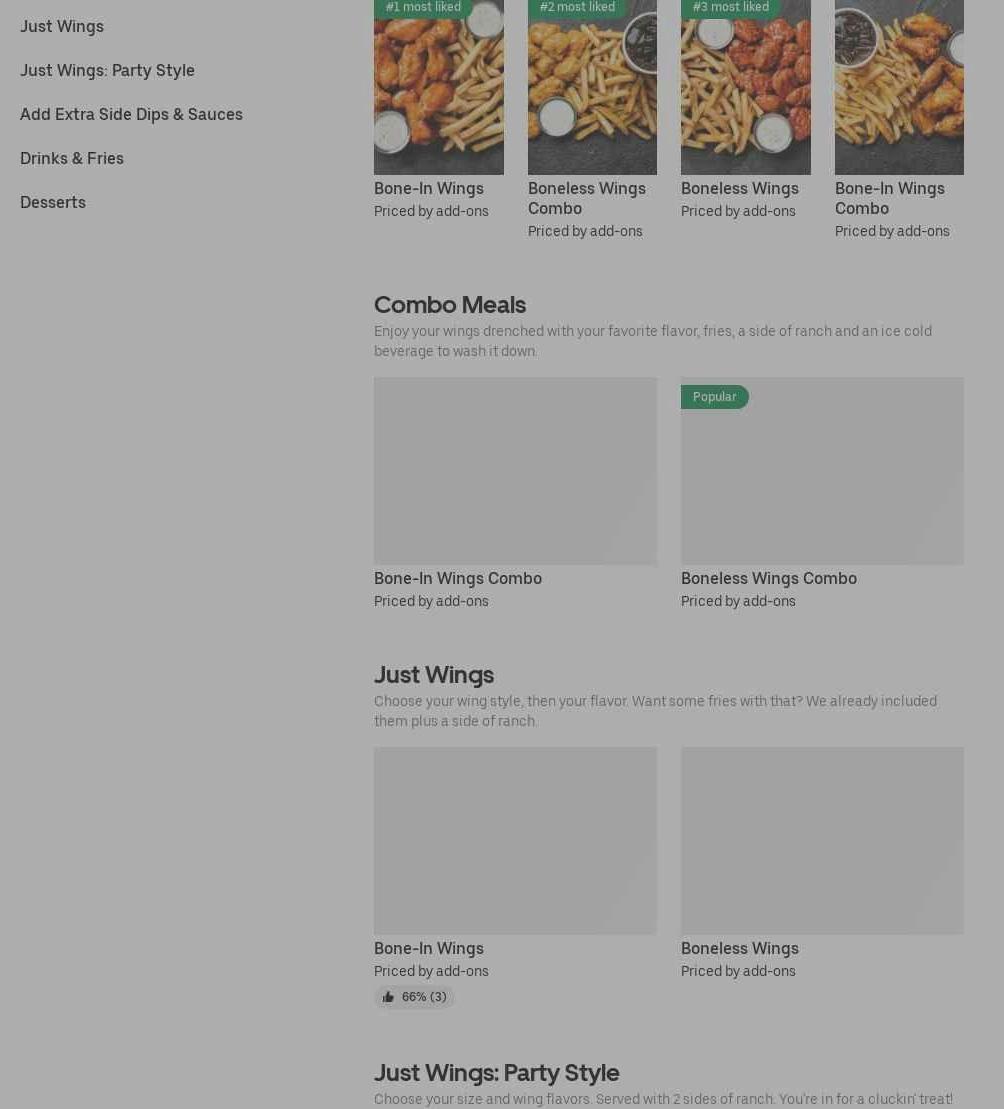Click the thumbs-up 66% rating icon
1004x1109 pixels.
pyautogui.click(x=388, y=997)
